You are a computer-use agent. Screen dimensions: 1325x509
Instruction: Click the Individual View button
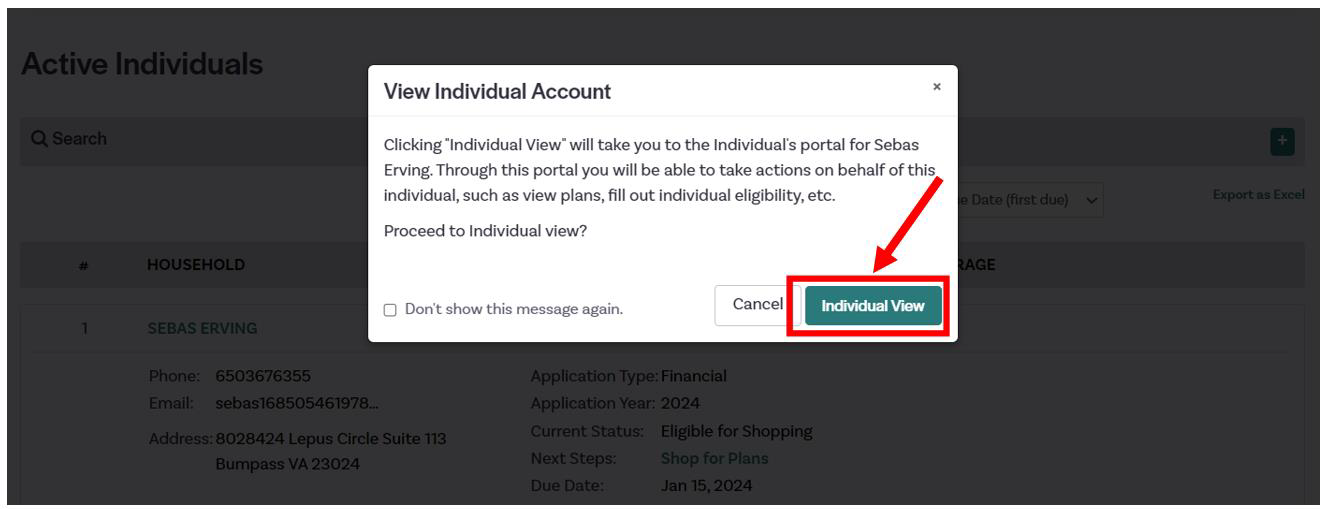873,305
